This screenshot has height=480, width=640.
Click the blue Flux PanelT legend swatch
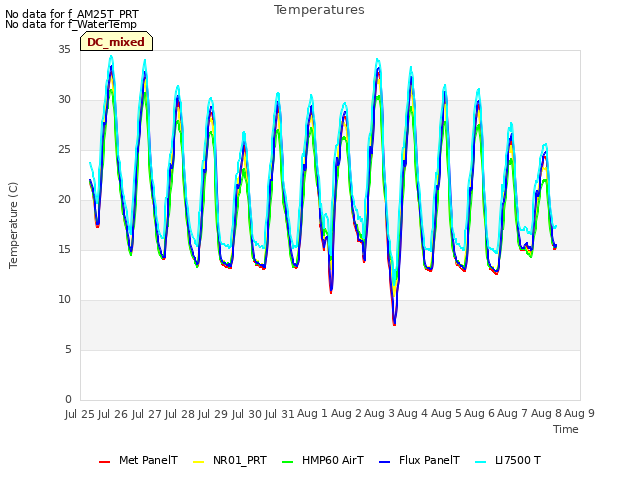tap(385, 462)
